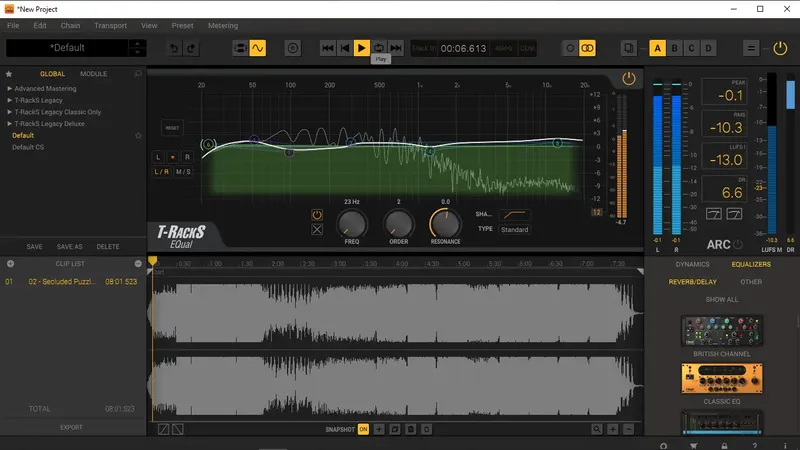Adjust the ORDER knob

coord(398,223)
